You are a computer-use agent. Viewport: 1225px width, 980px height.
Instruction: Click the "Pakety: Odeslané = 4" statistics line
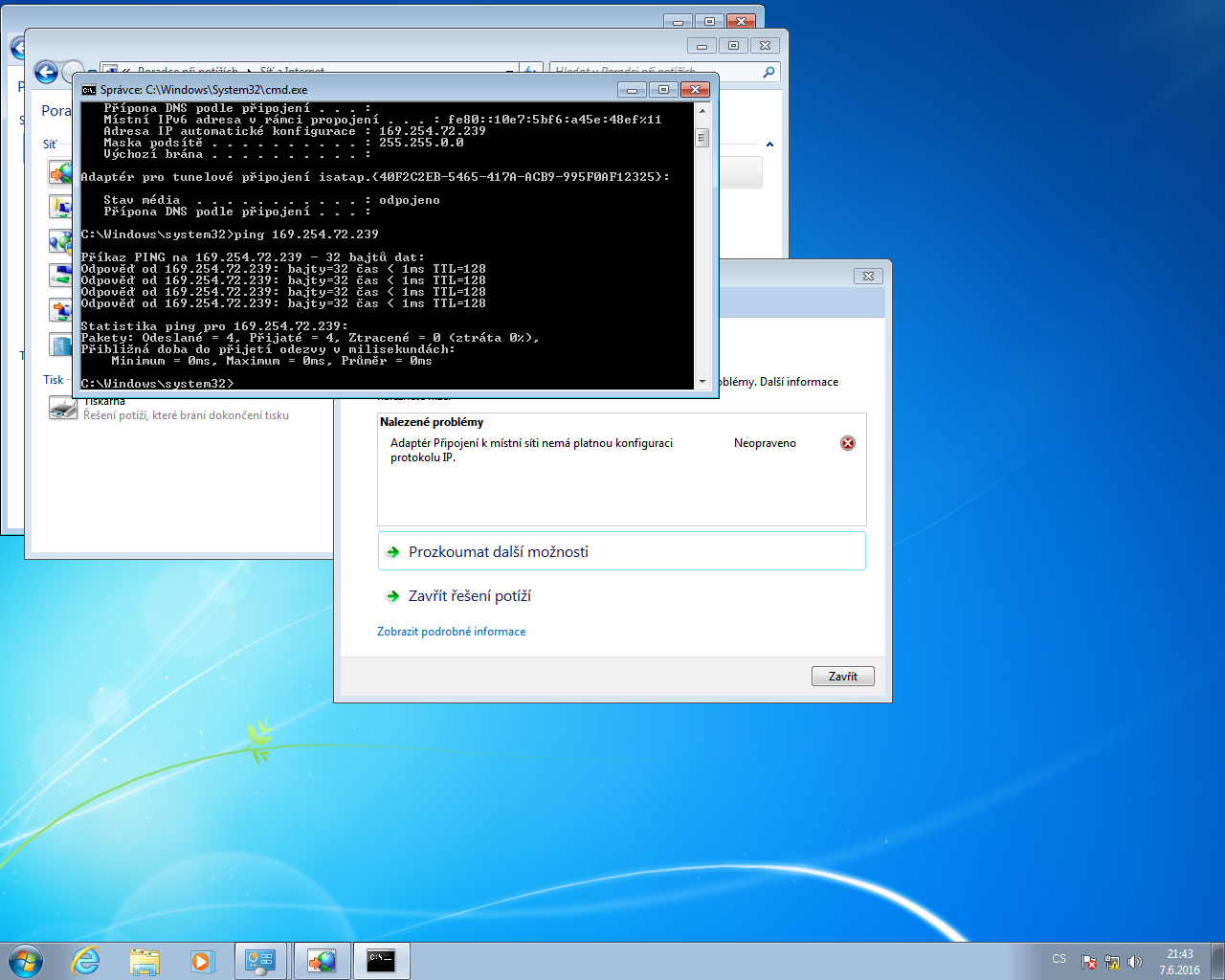[310, 338]
